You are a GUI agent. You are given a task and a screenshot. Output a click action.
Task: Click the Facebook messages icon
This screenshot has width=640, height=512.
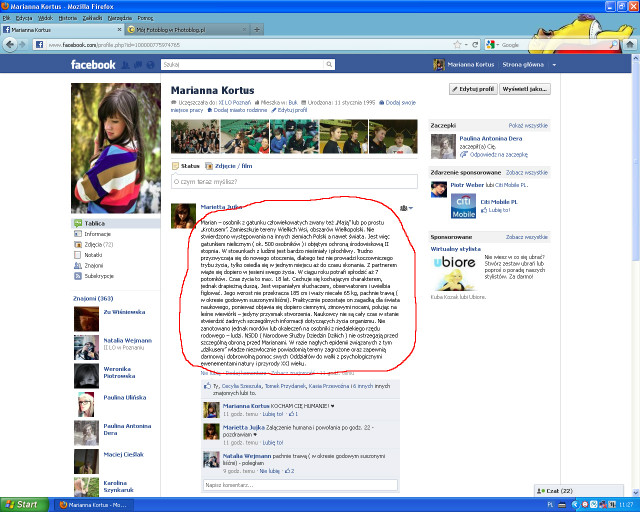pyautogui.click(x=138, y=65)
